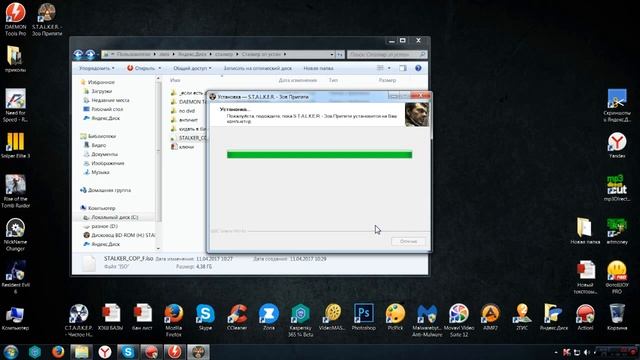
Task: Open Skype from the taskbar
Action: click(x=128, y=352)
